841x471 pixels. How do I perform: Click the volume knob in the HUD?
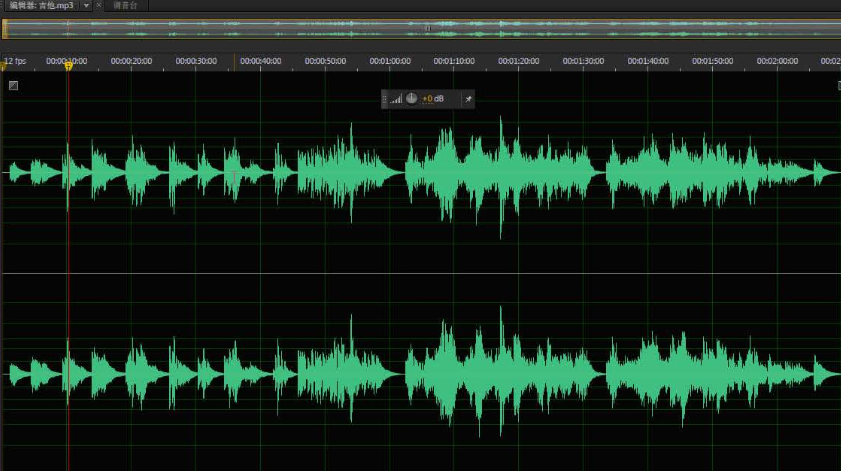pos(411,98)
